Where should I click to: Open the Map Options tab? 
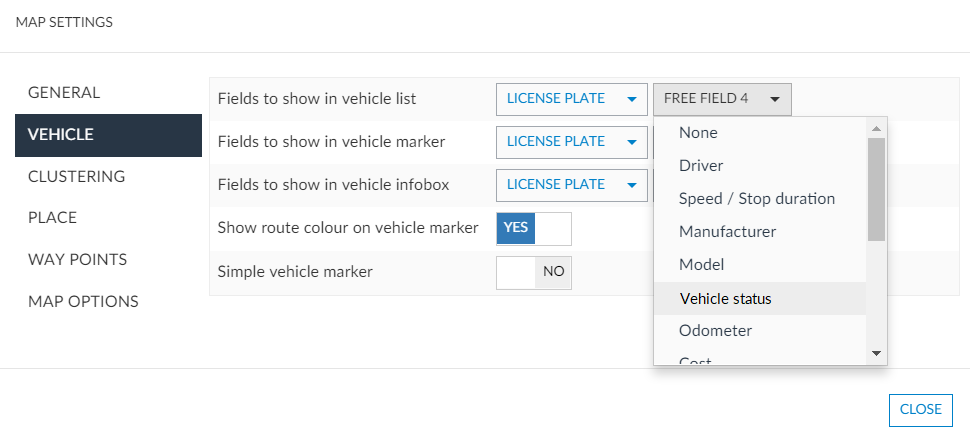pos(83,302)
